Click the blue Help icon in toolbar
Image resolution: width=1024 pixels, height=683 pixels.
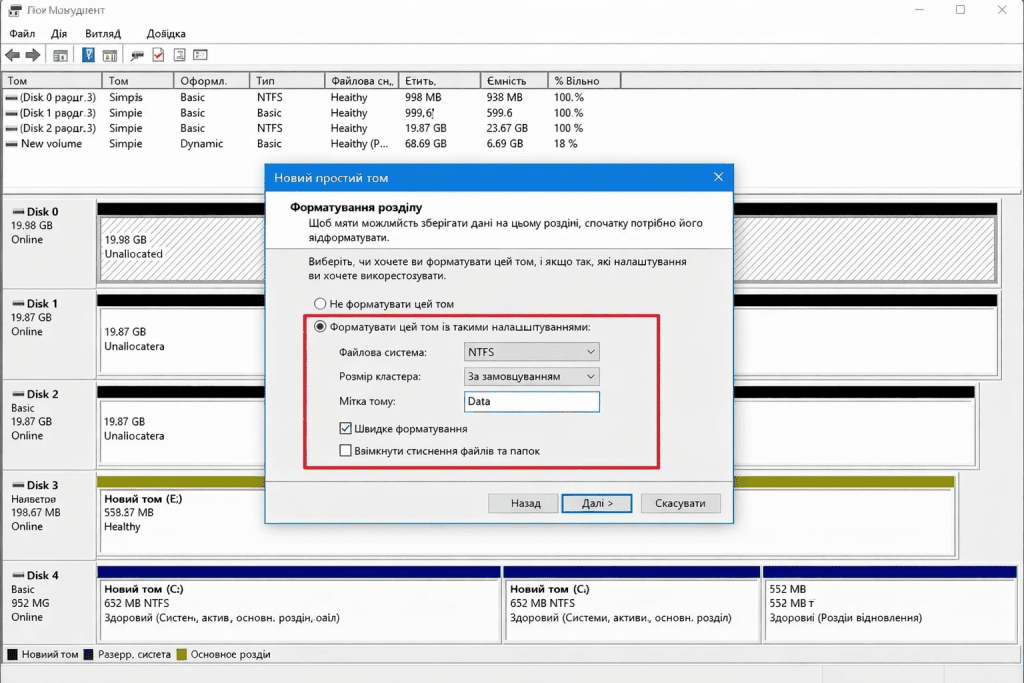point(89,55)
